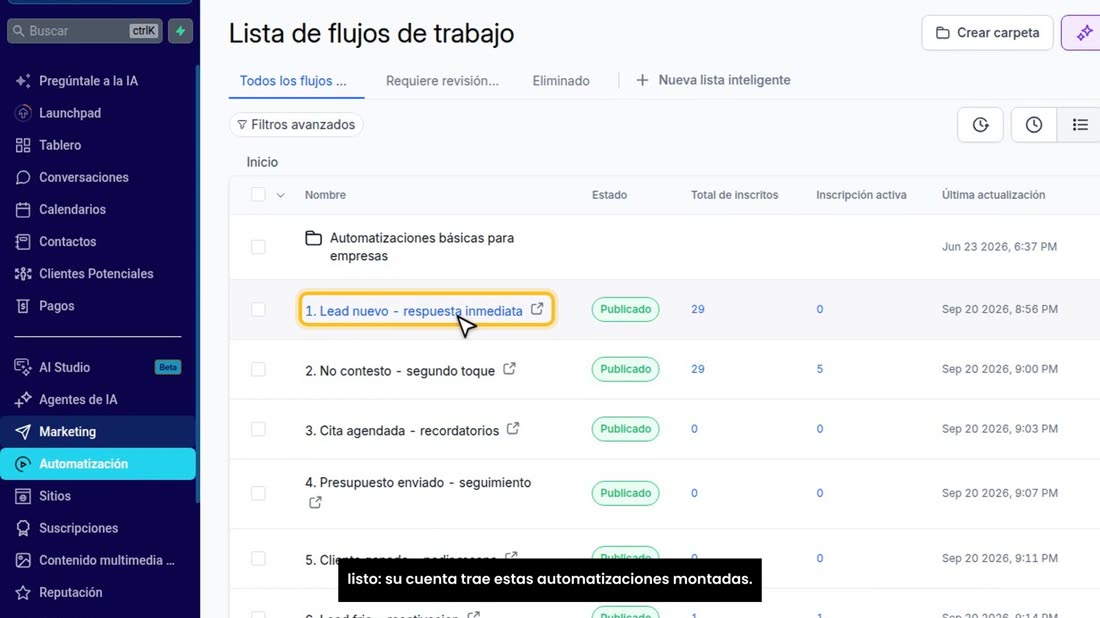Viewport: 1100px width, 618px height.
Task: Click the Suscripciones badge icon
Action: 23,528
